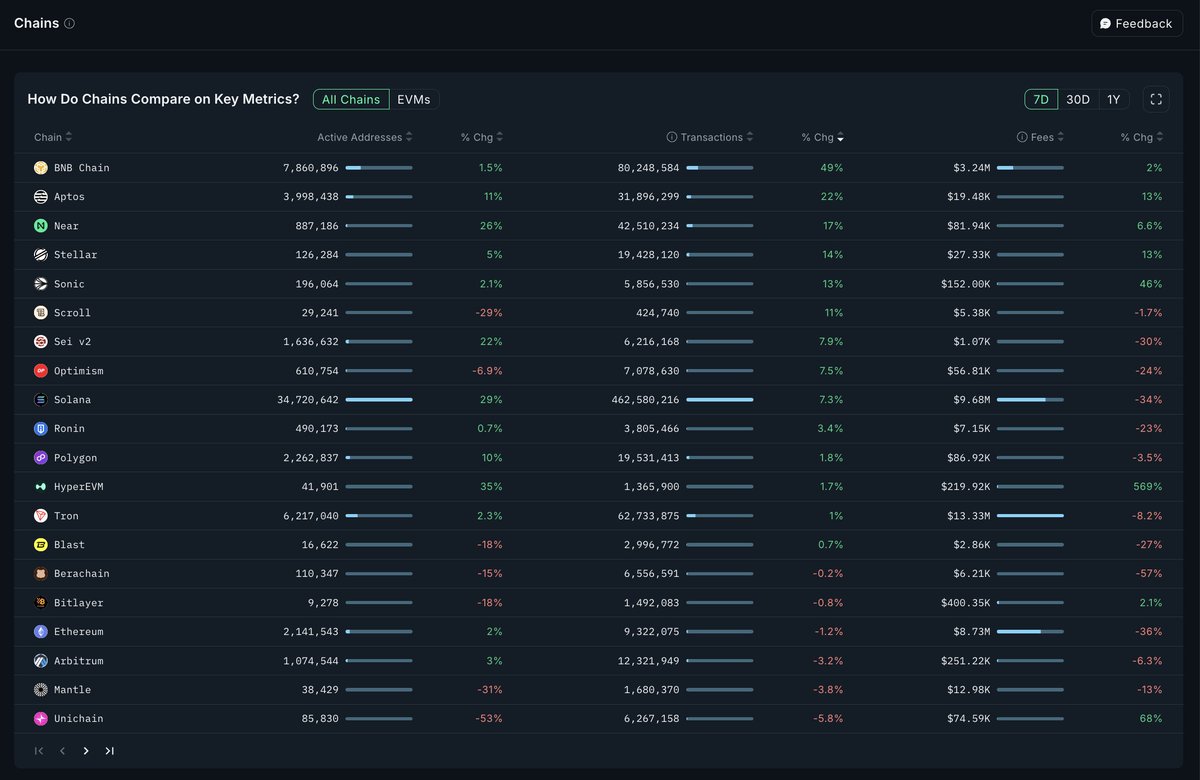Go to the first page of results

coord(39,751)
